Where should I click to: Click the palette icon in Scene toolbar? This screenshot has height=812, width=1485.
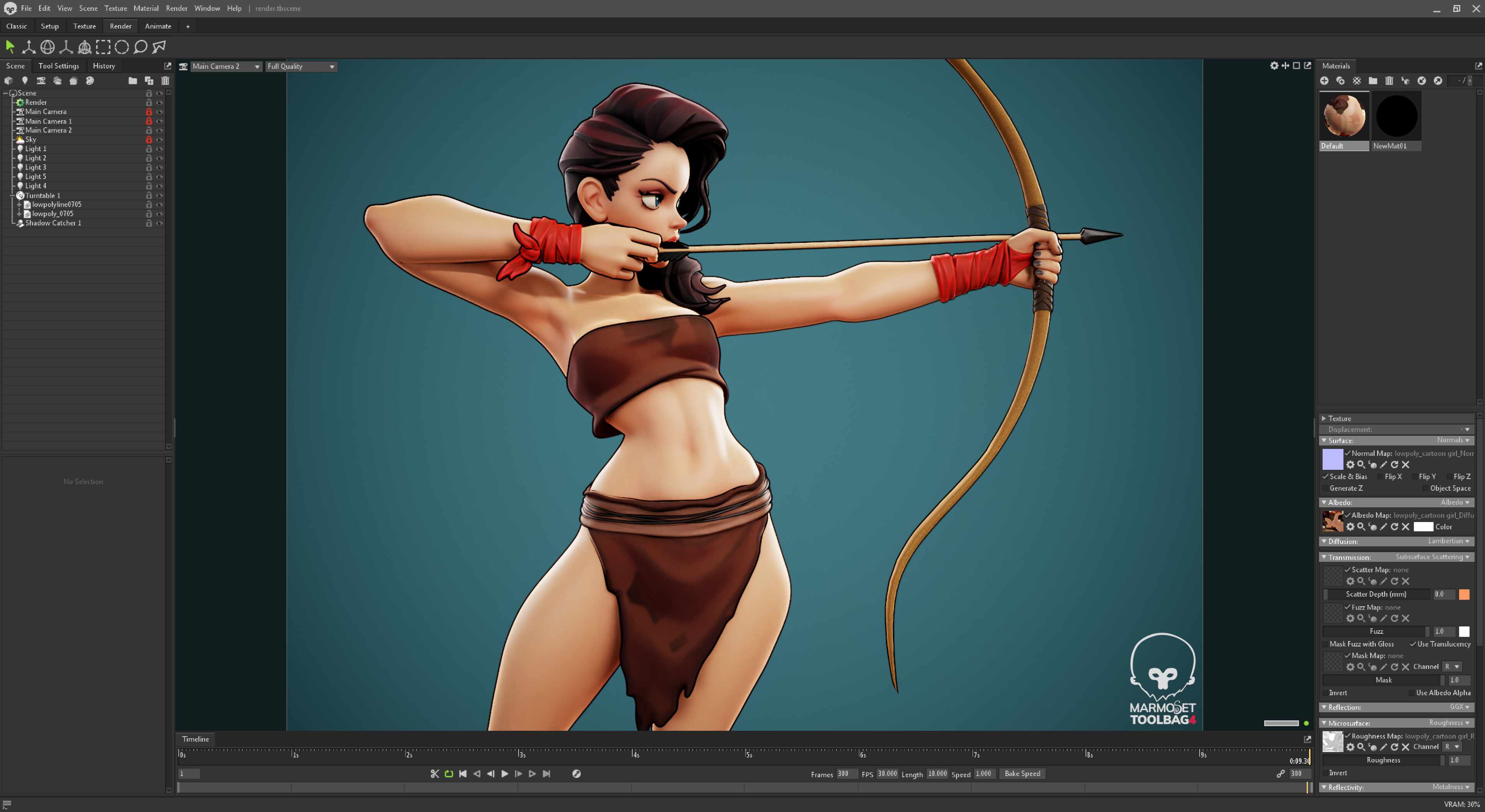[x=89, y=81]
